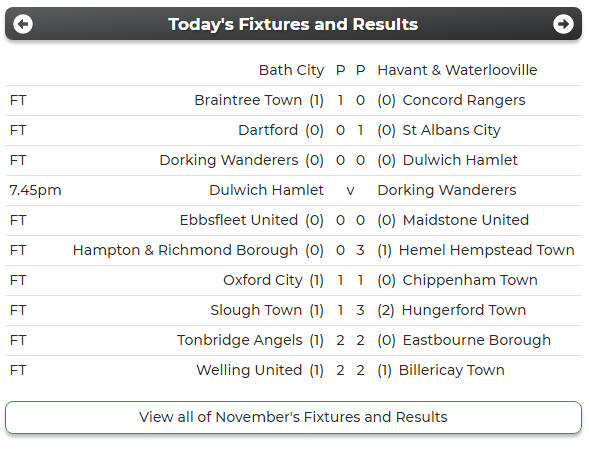Select Hemel Hempstead Town team name
The height and width of the screenshot is (449, 589).
click(x=486, y=250)
